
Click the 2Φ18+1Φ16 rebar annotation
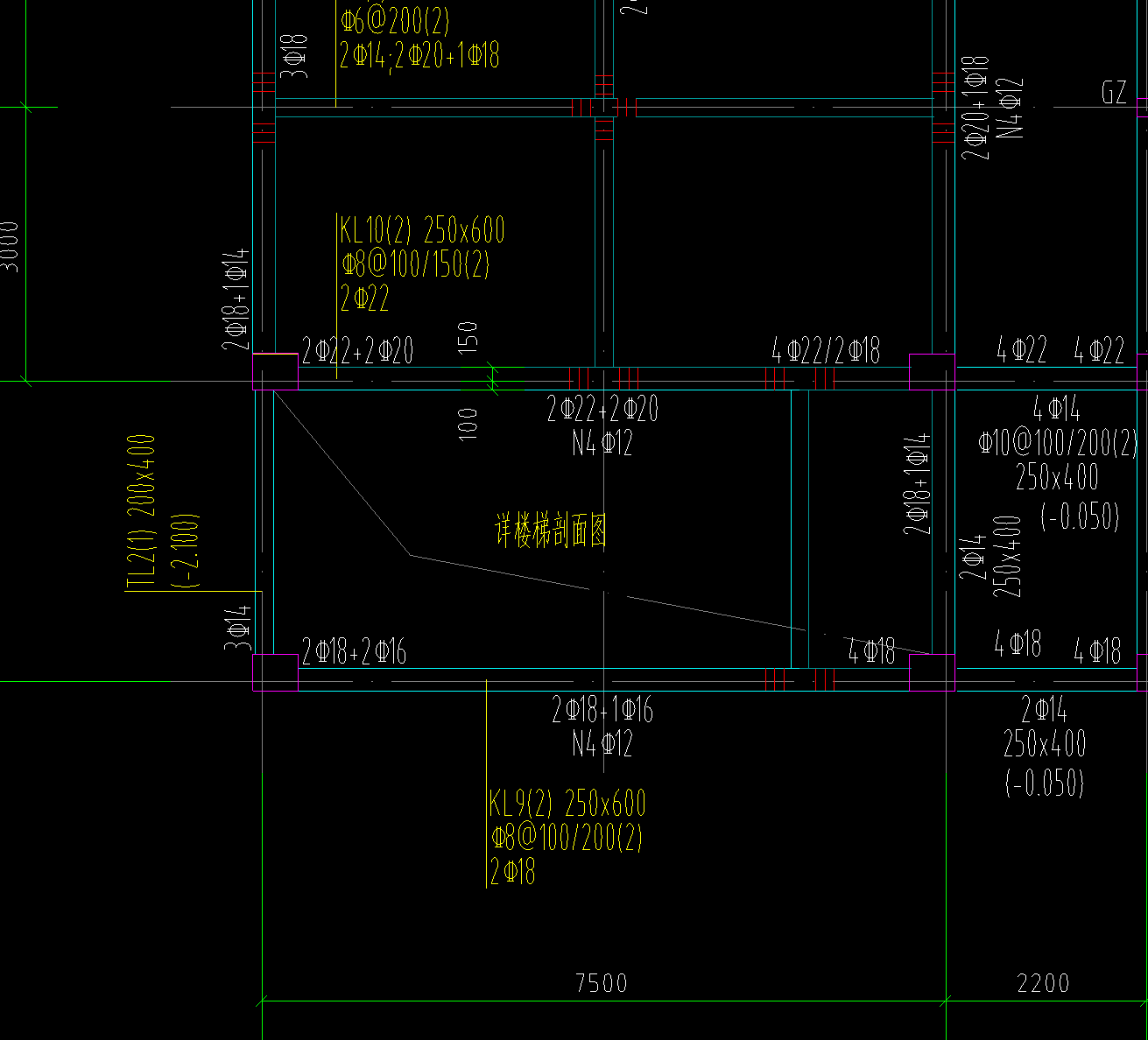point(602,710)
